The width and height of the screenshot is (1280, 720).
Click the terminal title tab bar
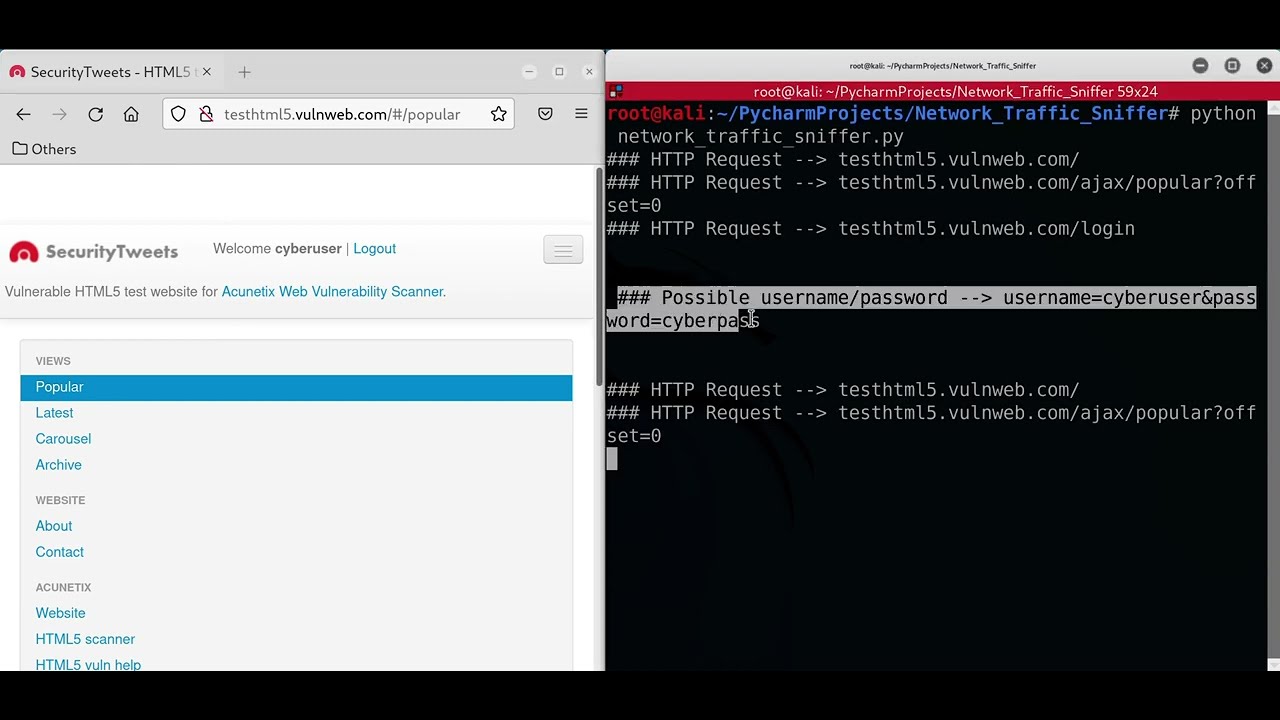pyautogui.click(x=942, y=92)
